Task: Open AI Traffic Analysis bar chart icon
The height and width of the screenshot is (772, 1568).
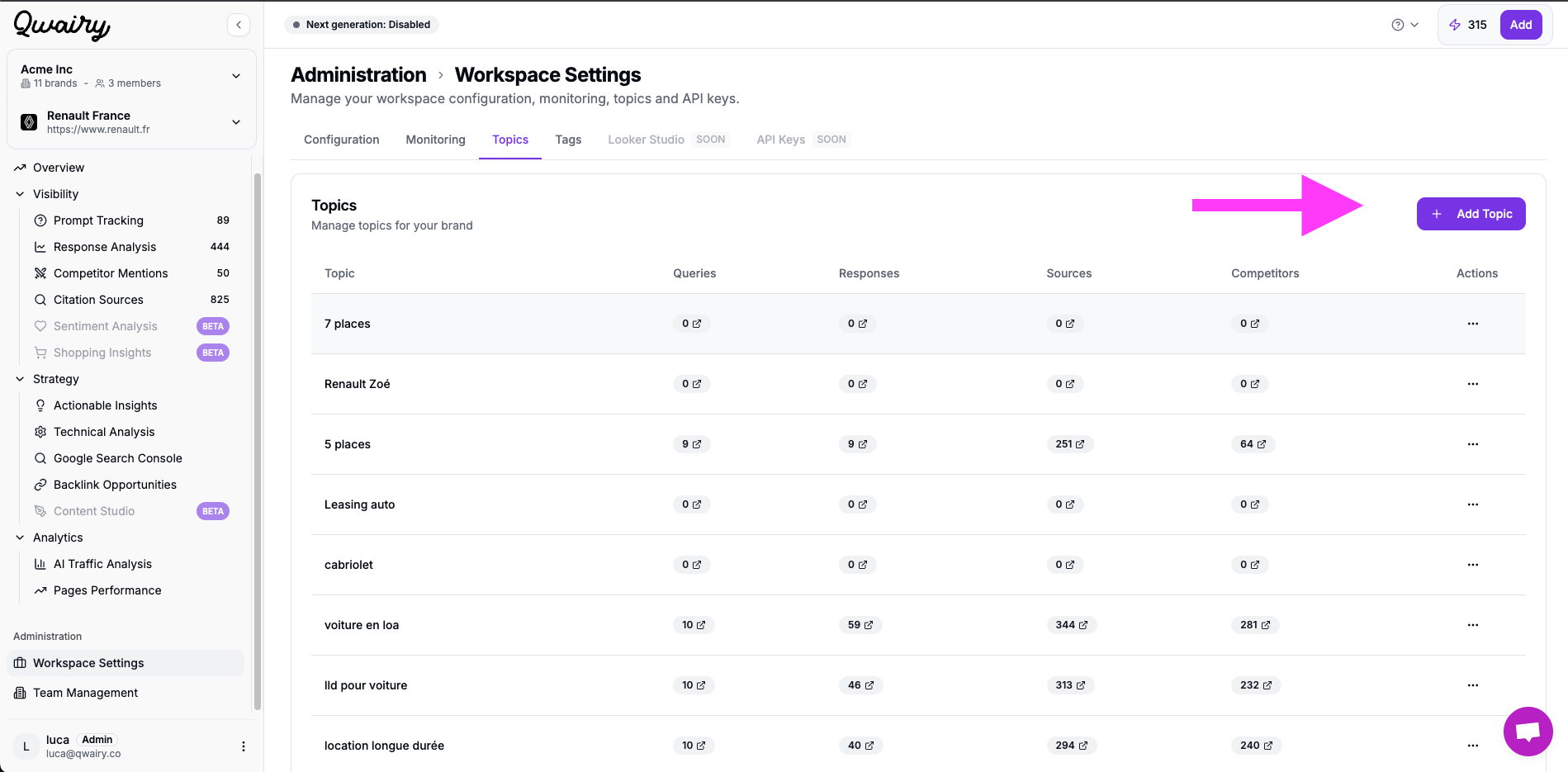Action: (40, 564)
